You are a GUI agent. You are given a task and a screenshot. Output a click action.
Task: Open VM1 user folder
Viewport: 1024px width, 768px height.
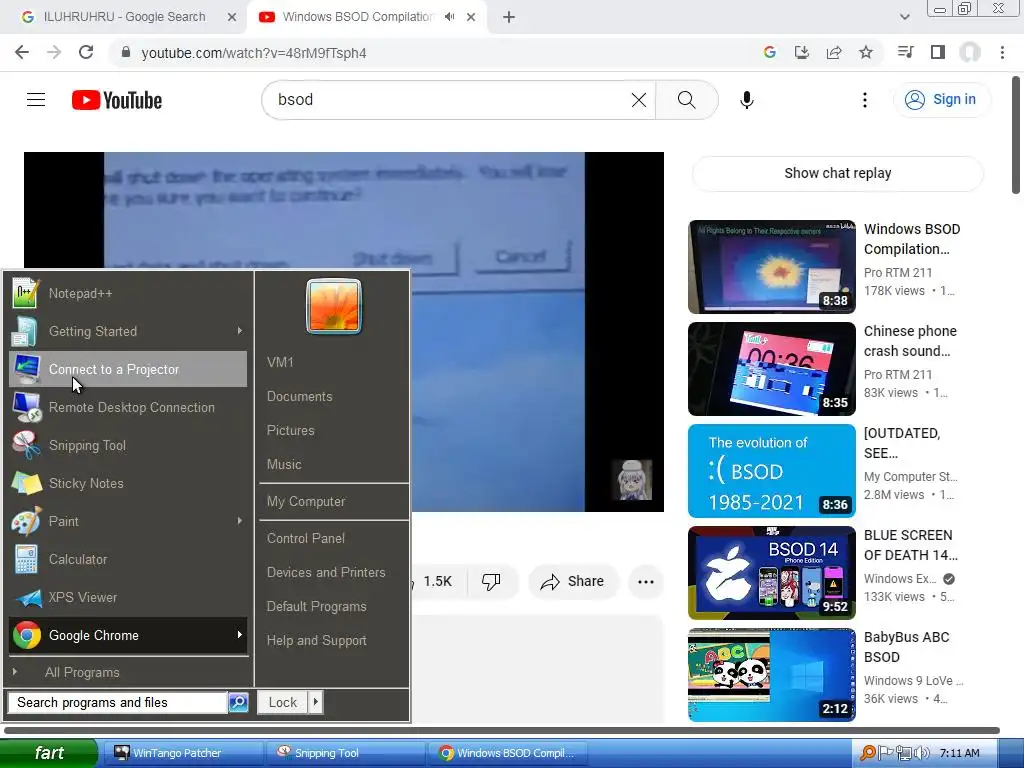[280, 362]
